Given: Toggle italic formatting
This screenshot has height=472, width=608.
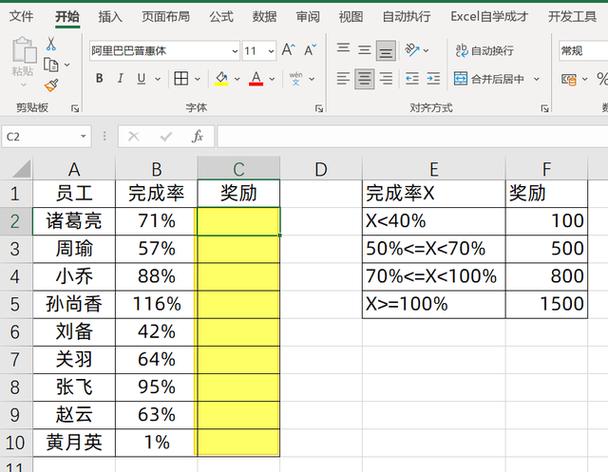Looking at the screenshot, I should point(121,79).
